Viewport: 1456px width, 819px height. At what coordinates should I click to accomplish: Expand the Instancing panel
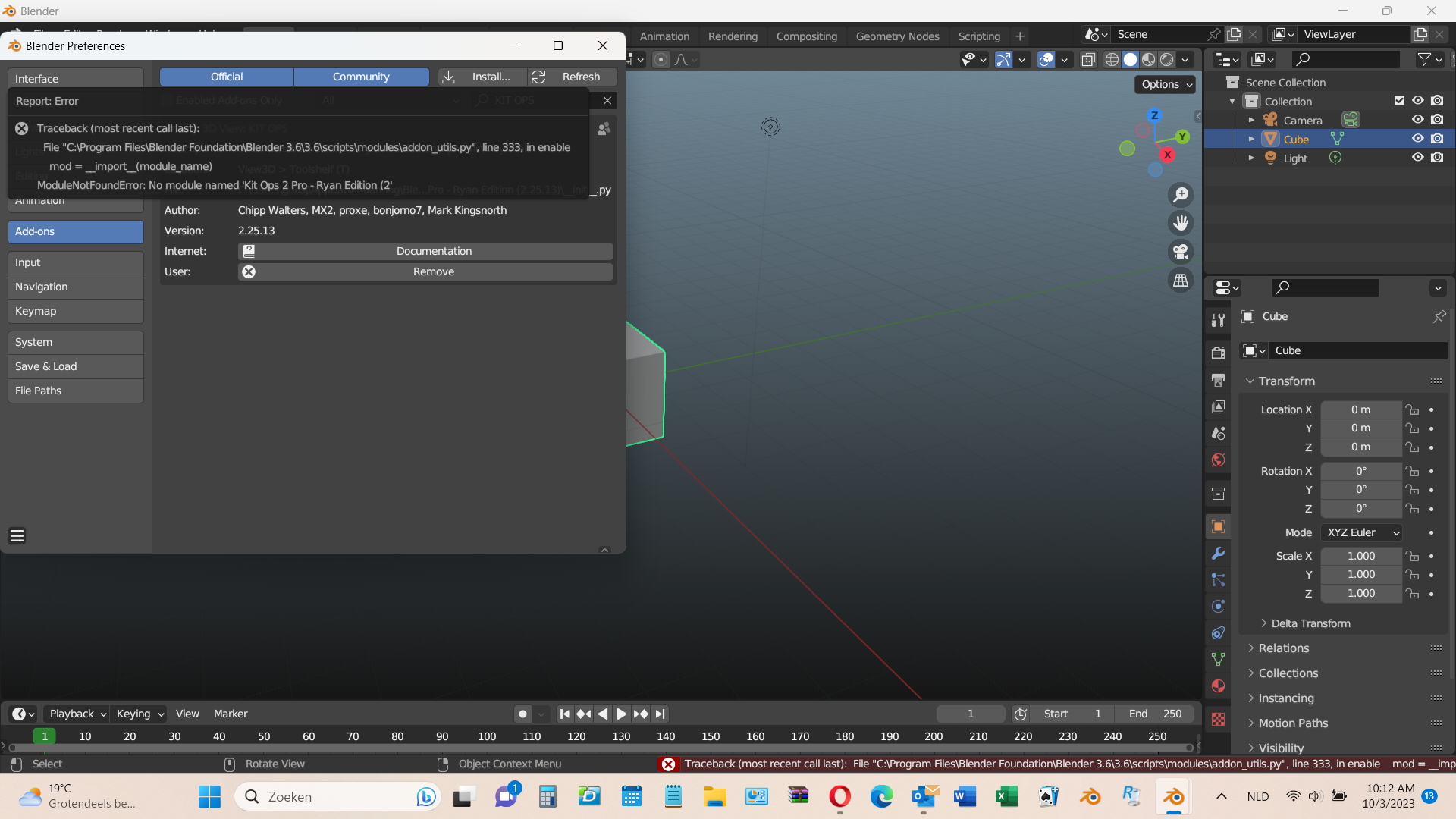[1285, 698]
